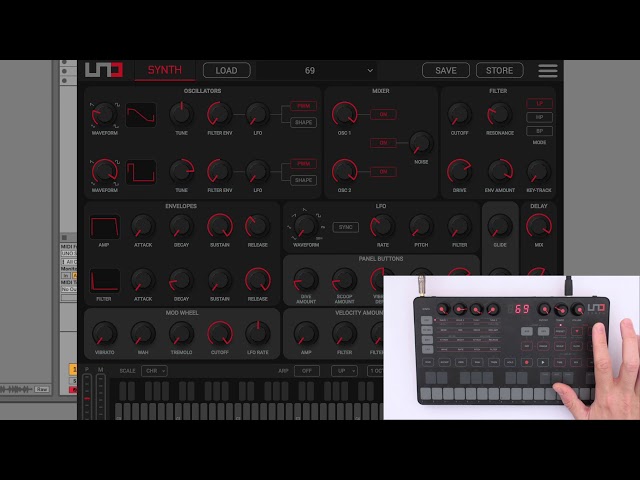Toggle OSC 1 ON in mixer
Image resolution: width=640 pixels, height=480 pixels.
click(x=383, y=114)
